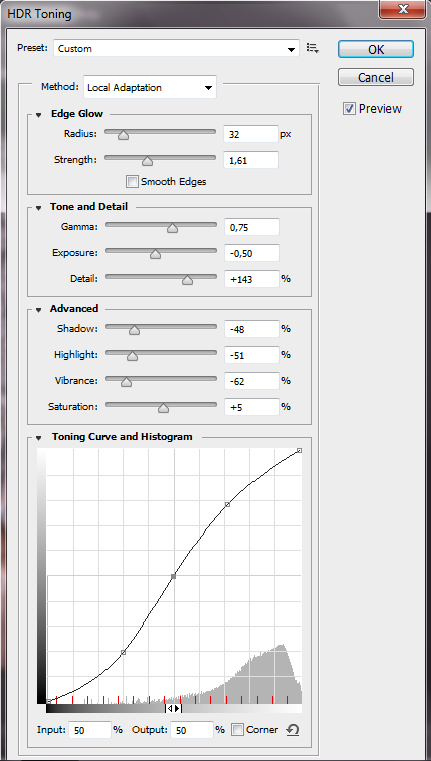The image size is (431, 761).
Task: Click the OK button
Action: point(376,49)
